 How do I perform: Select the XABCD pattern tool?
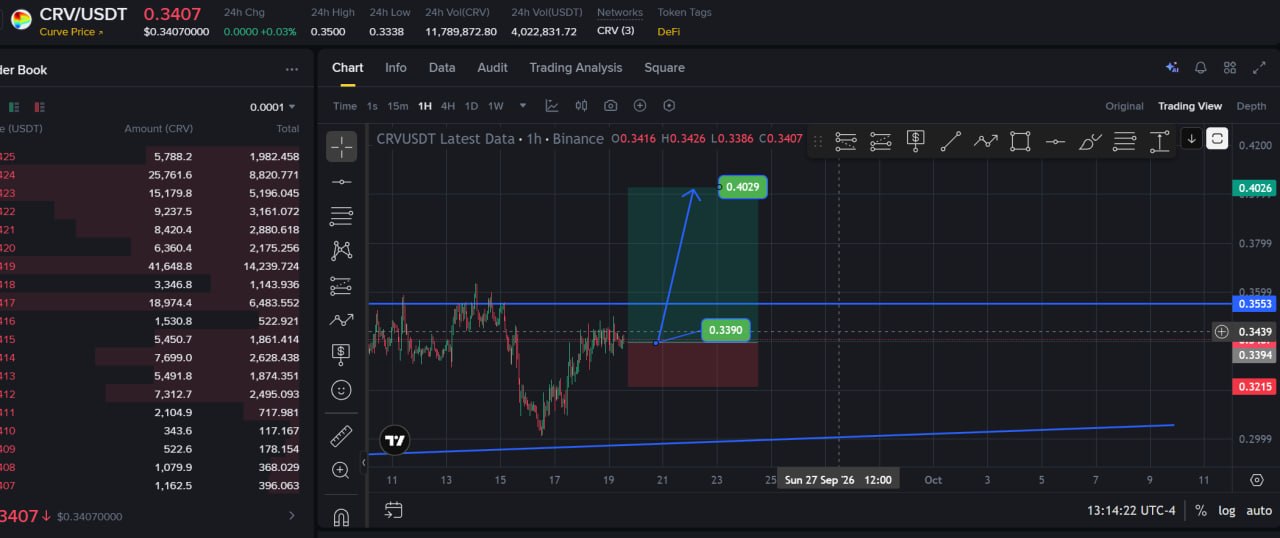[342, 250]
